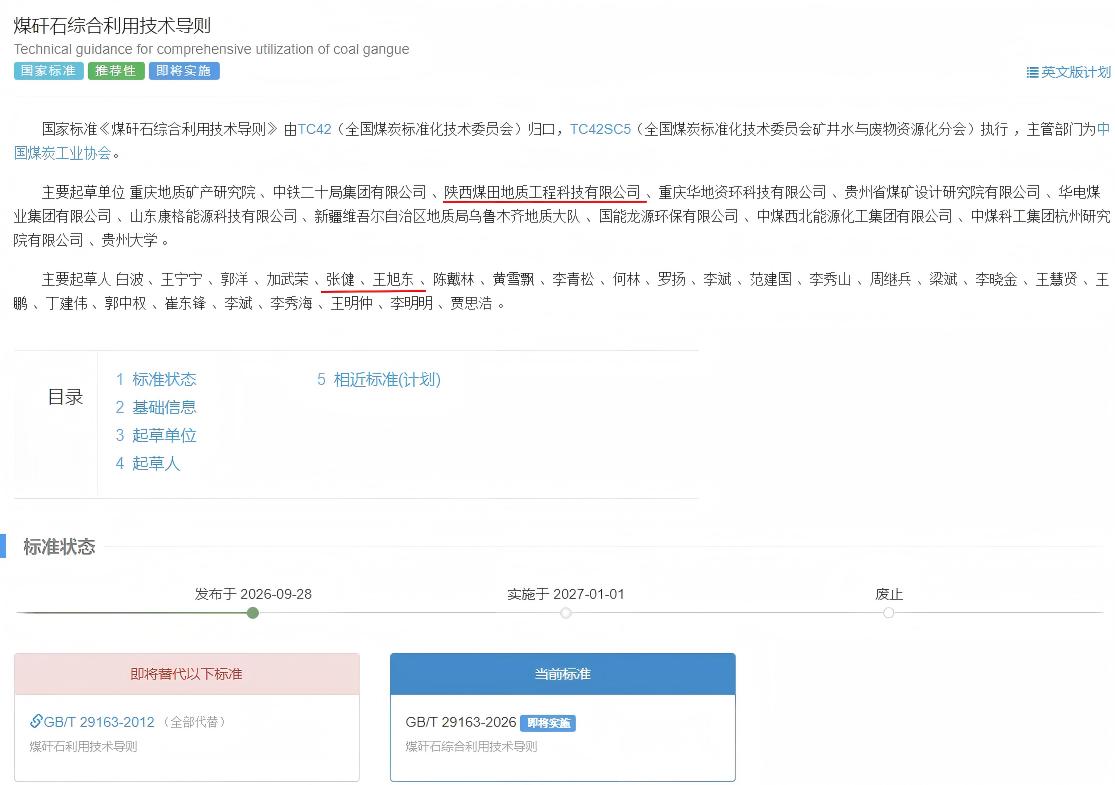Click the underlined 陕西煤田地质工程科技有限公司
The height and width of the screenshot is (785, 1115).
point(543,192)
